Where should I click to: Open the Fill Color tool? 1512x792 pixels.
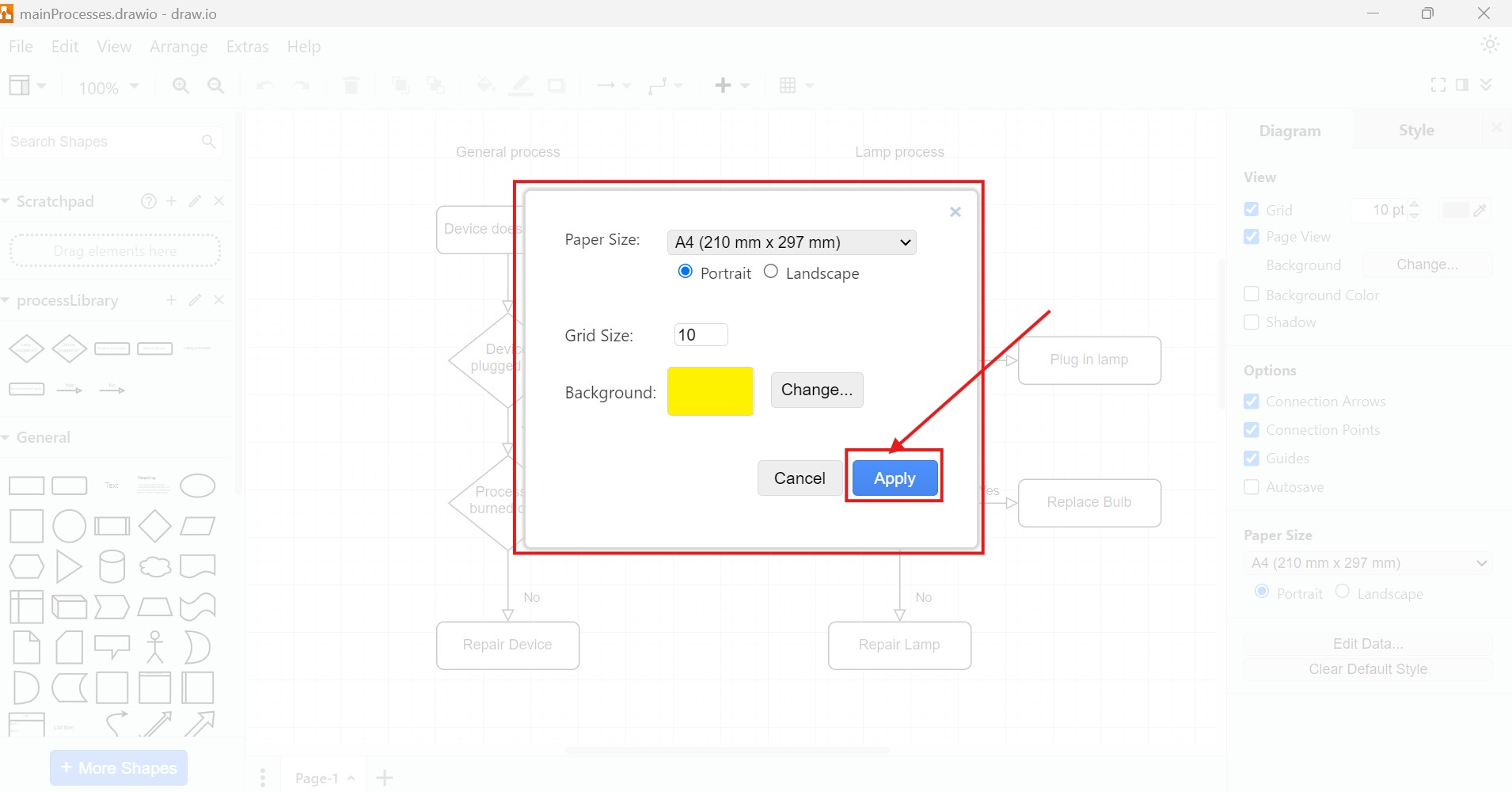[484, 86]
